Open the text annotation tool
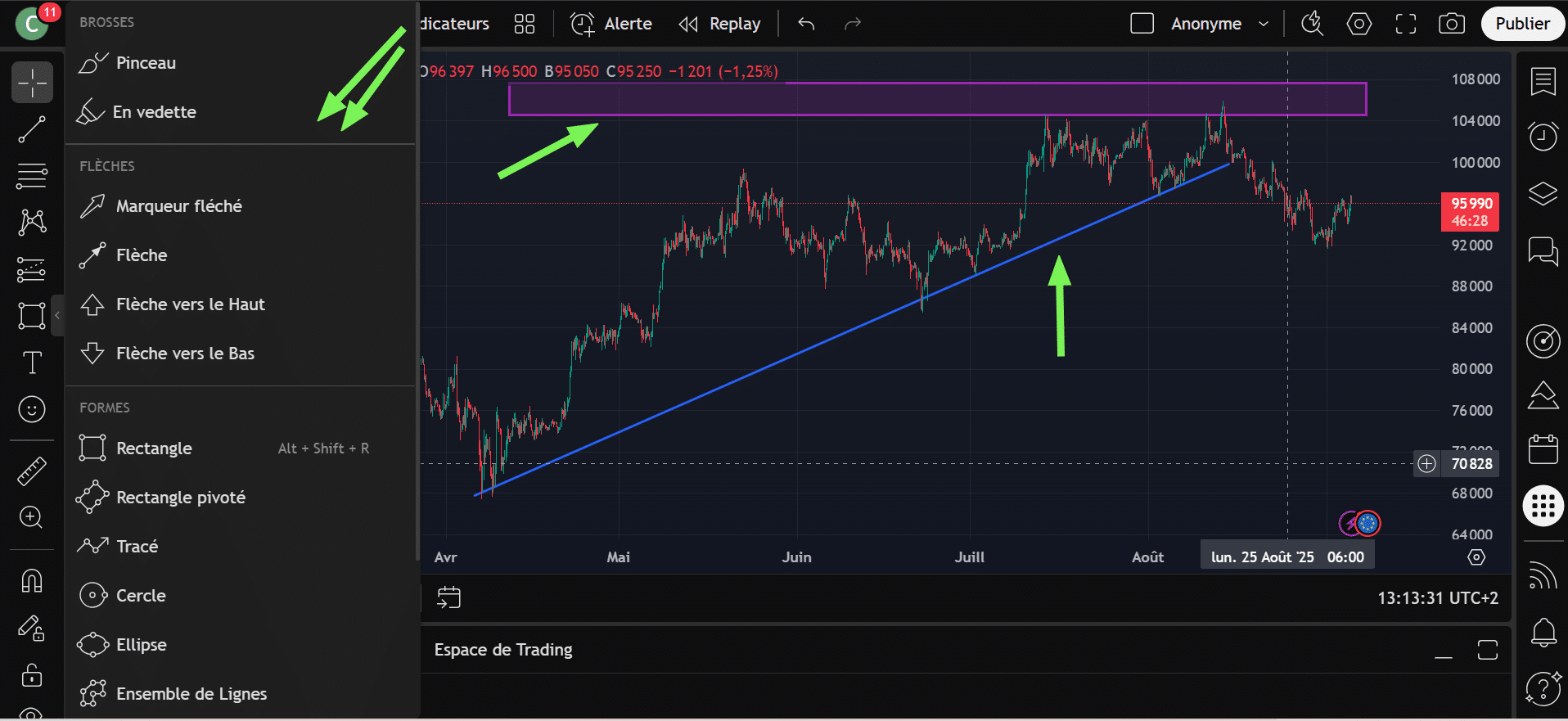Viewport: 1568px width, 721px height. (x=32, y=363)
